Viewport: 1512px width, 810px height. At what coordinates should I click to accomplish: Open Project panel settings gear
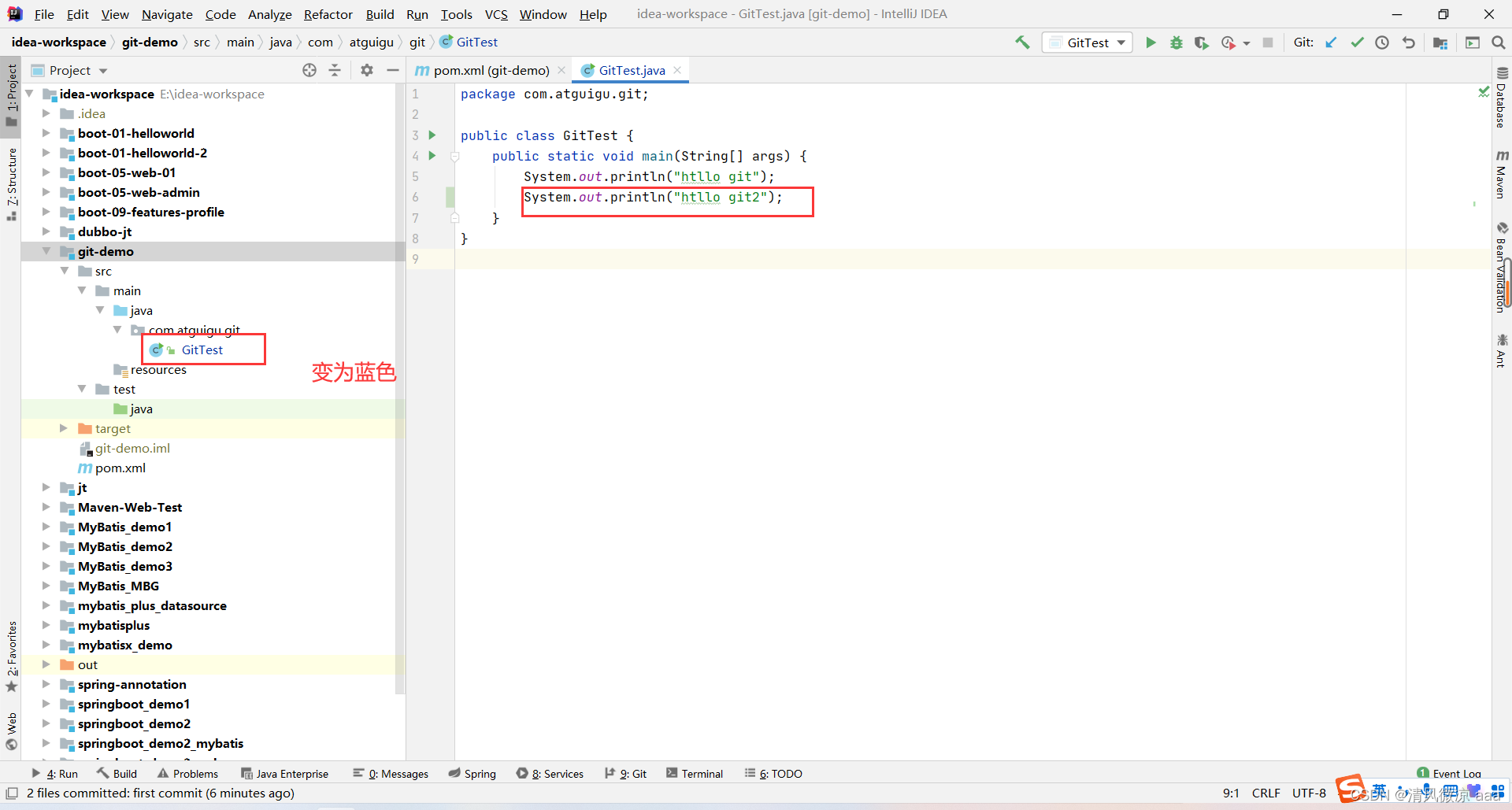367,70
